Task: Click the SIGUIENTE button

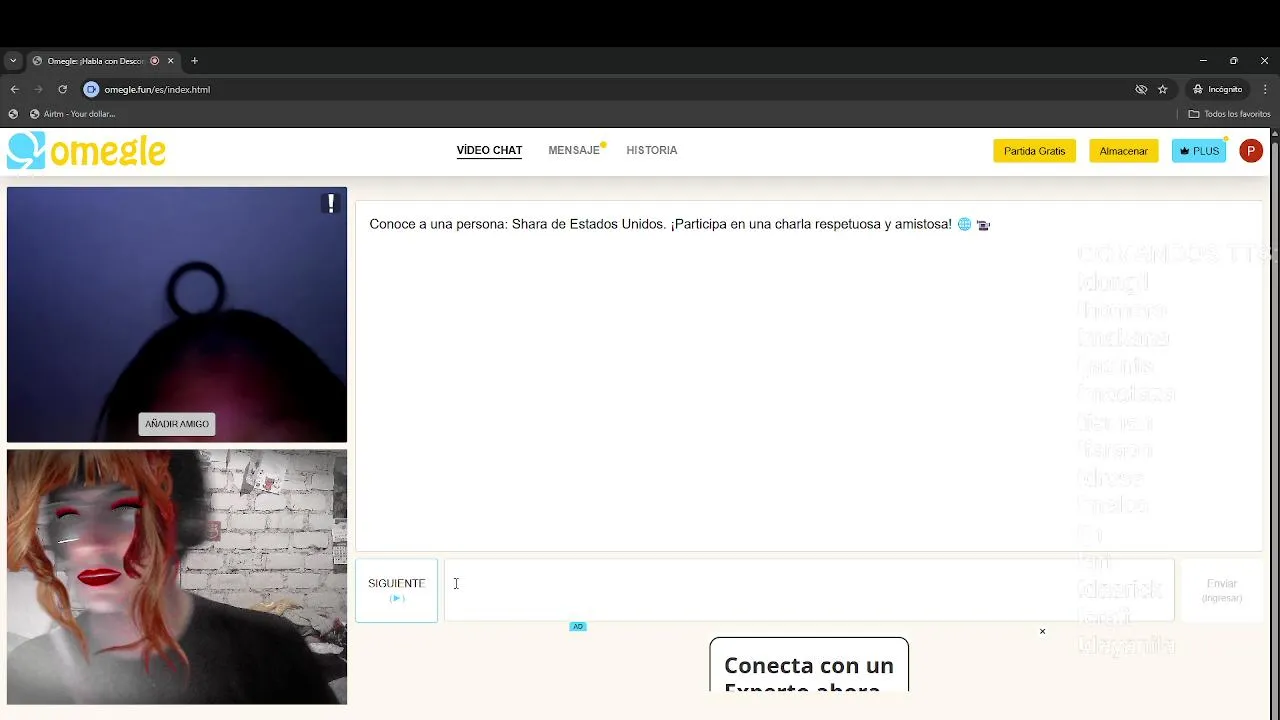Action: [x=396, y=590]
